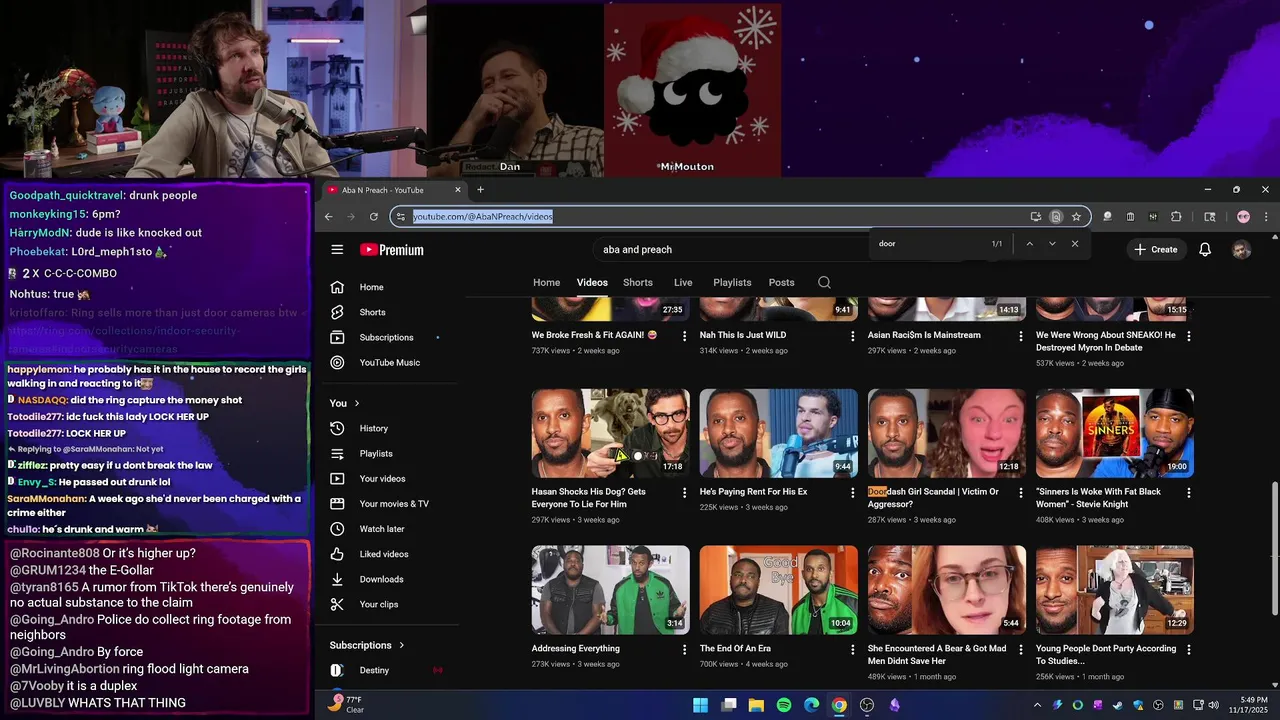Open the YouTube account avatar menu
The height and width of the screenshot is (720, 1280).
tap(1241, 250)
